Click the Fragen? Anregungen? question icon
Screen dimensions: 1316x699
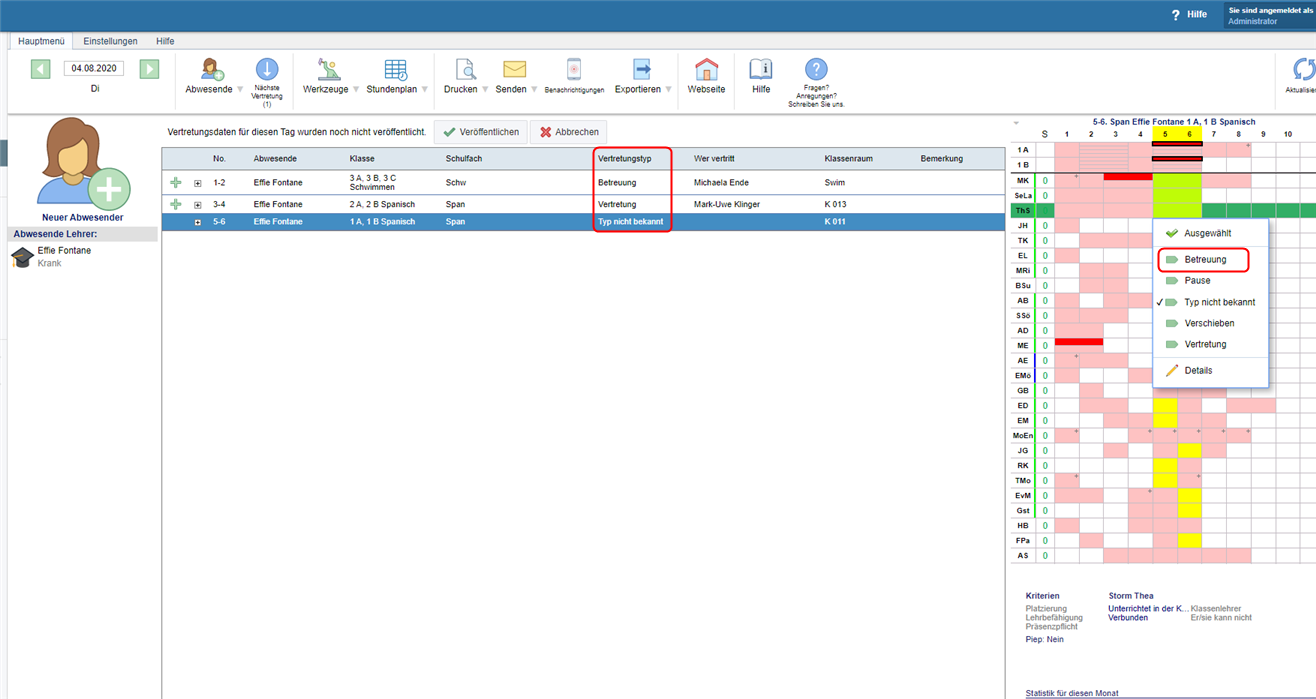pyautogui.click(x=816, y=69)
